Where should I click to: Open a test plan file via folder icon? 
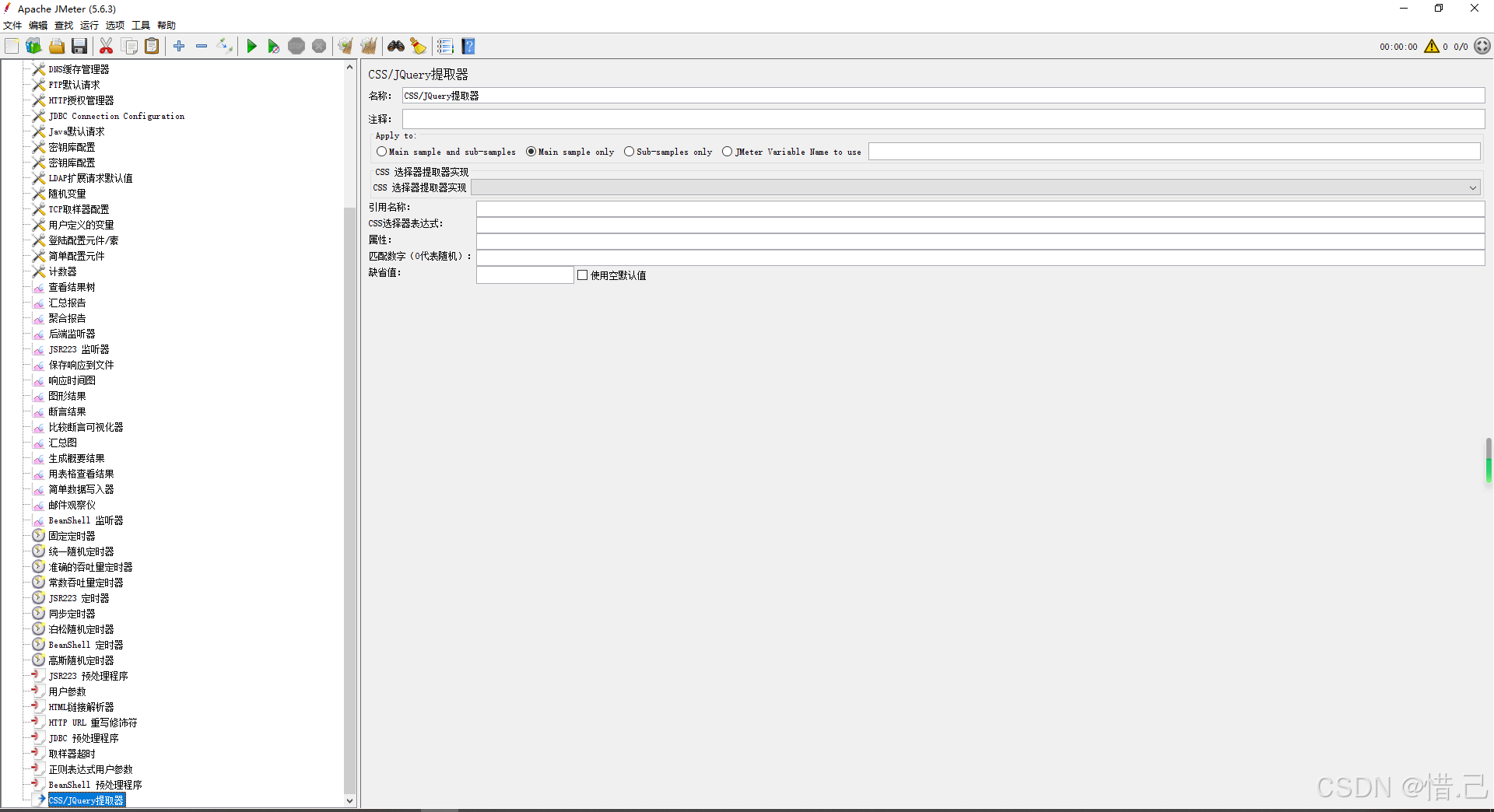[x=57, y=47]
